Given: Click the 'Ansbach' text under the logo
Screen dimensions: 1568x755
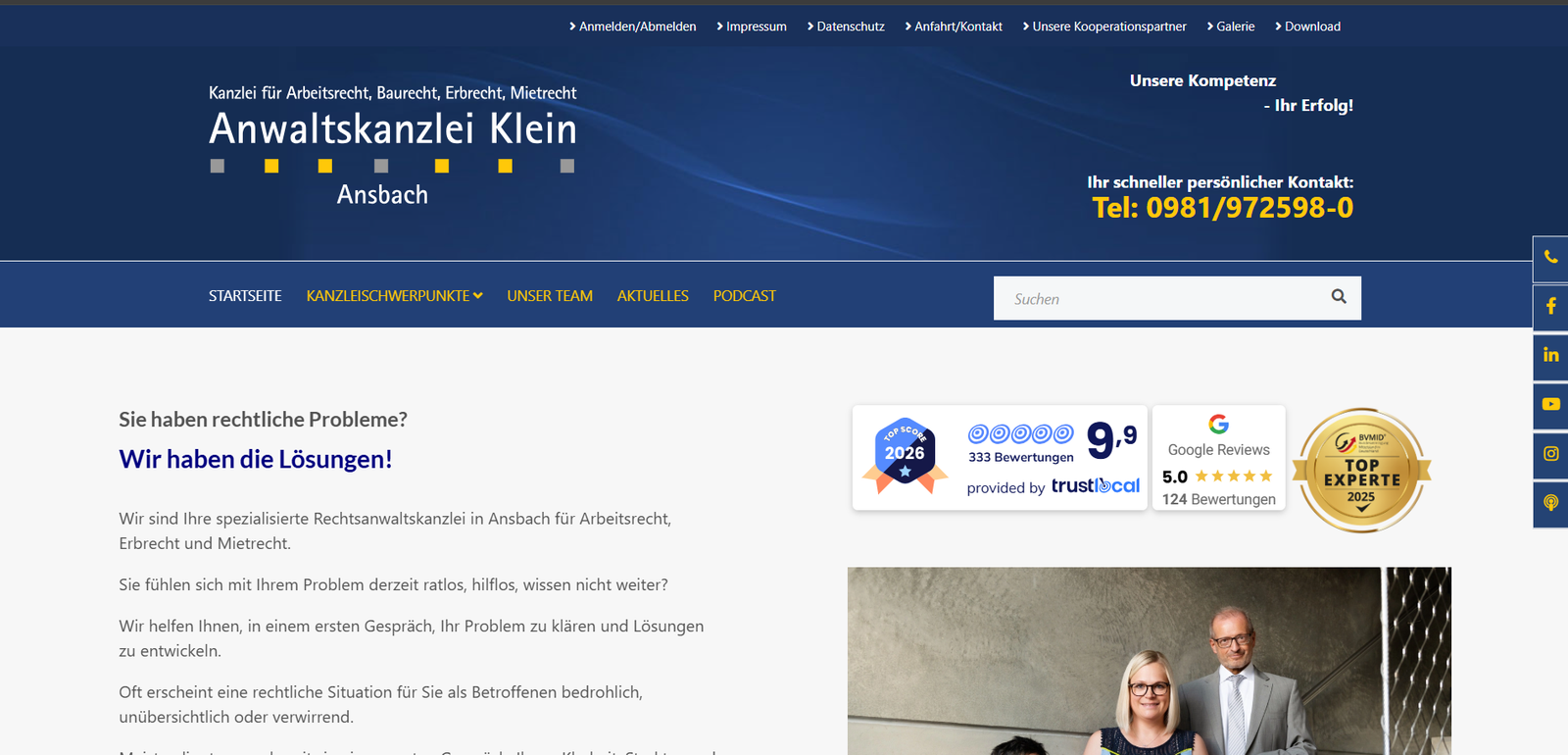Looking at the screenshot, I should pyautogui.click(x=382, y=194).
